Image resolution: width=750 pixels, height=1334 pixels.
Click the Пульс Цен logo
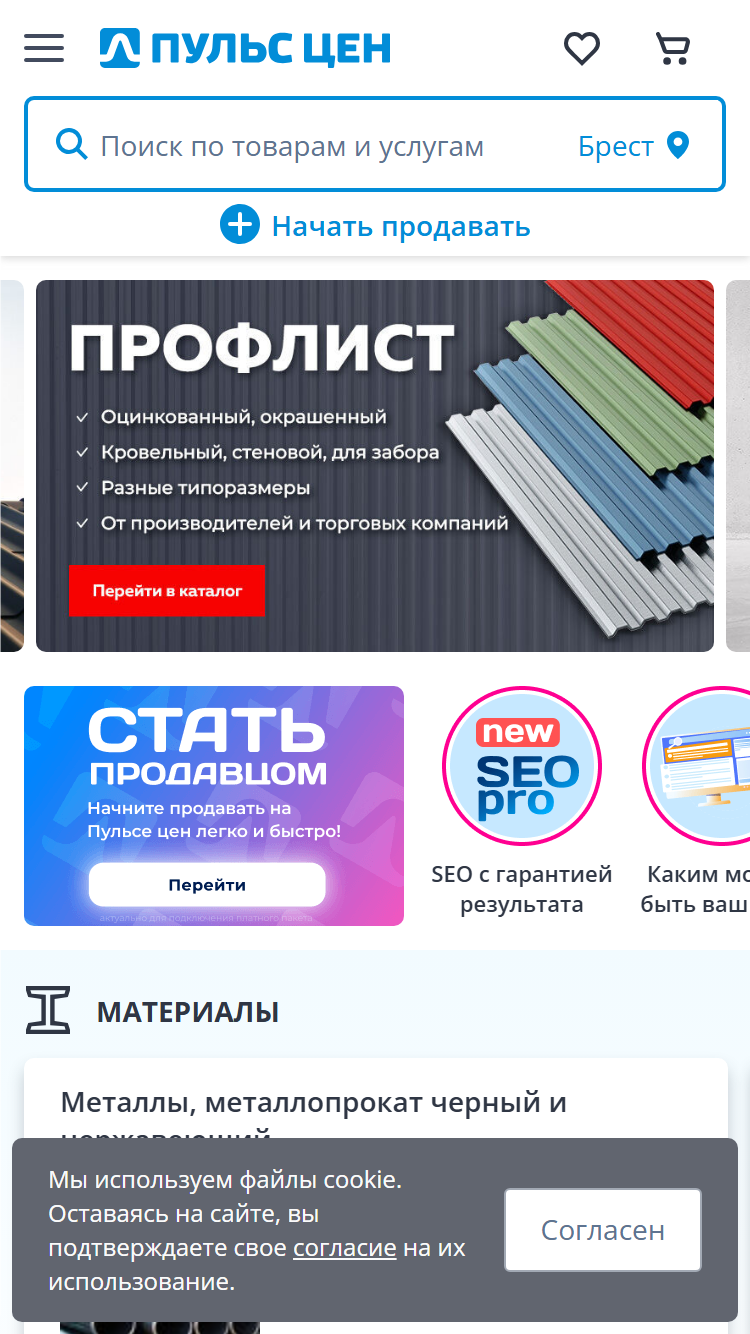click(245, 48)
